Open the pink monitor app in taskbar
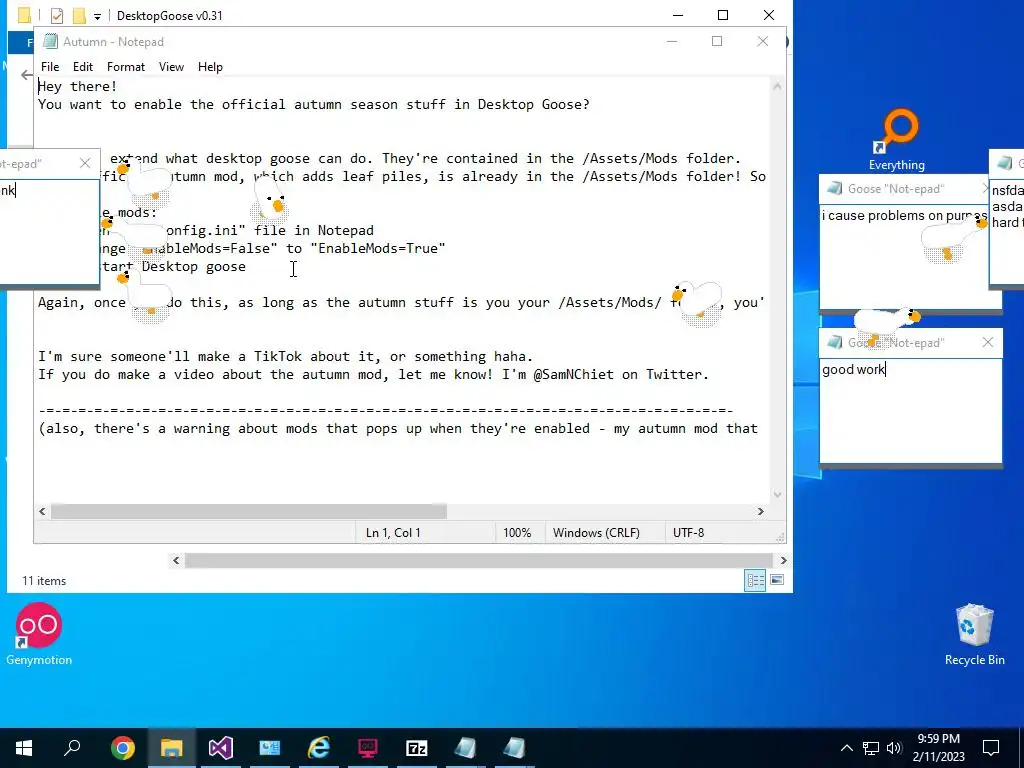1024x768 pixels. [368, 748]
